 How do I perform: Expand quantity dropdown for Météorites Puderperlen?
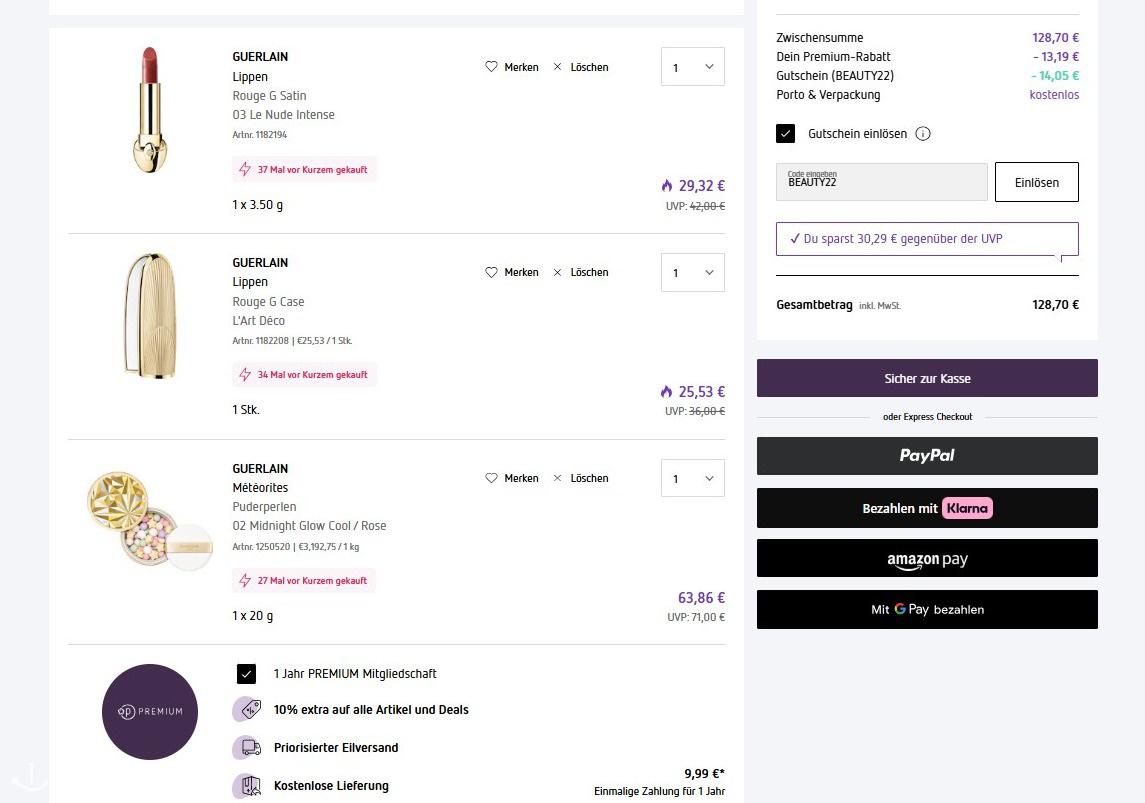coord(692,478)
